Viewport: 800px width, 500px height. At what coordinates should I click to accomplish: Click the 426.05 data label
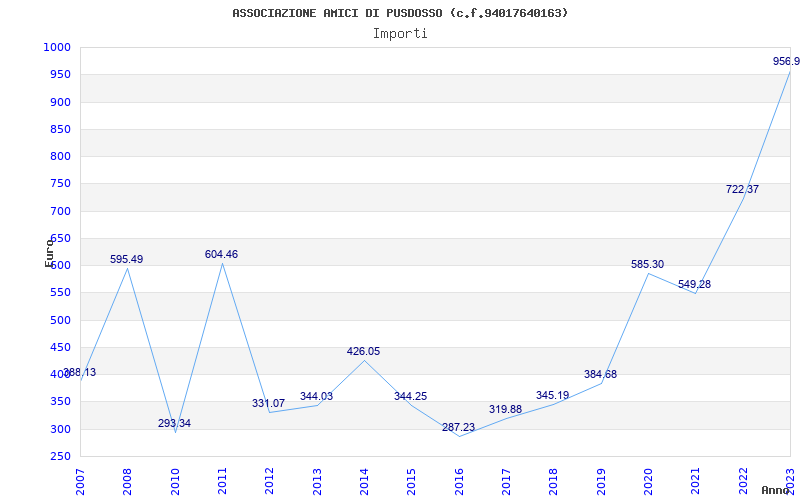tap(363, 352)
